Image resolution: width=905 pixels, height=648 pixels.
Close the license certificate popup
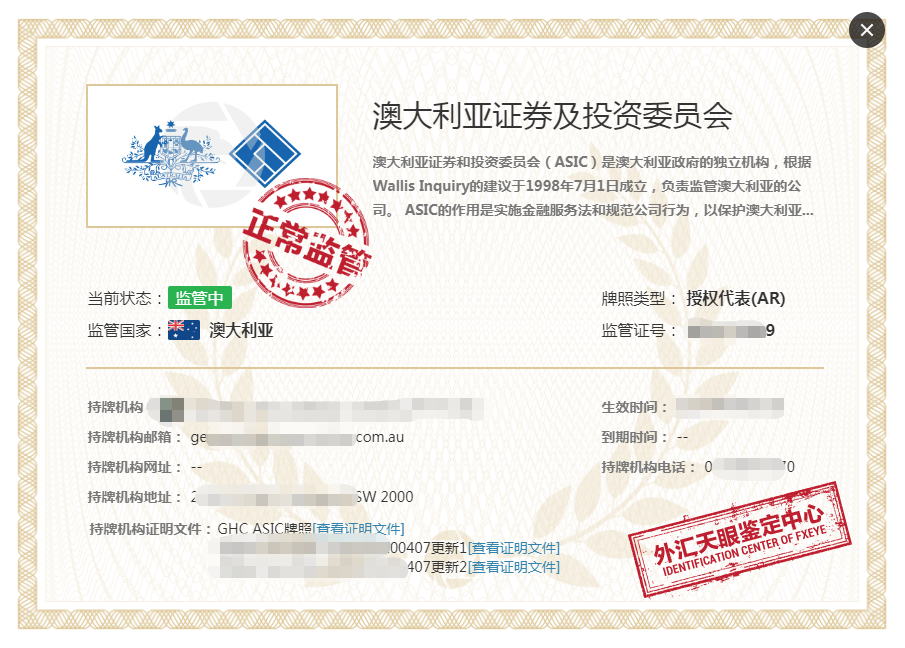click(866, 30)
